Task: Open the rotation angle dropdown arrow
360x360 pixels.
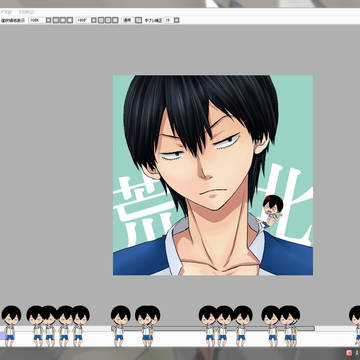Action: point(94,20)
